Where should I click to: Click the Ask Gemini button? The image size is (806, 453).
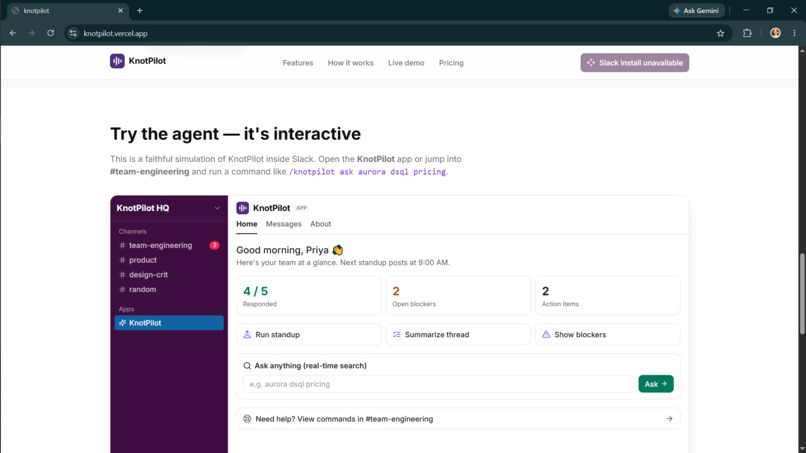click(x=697, y=10)
